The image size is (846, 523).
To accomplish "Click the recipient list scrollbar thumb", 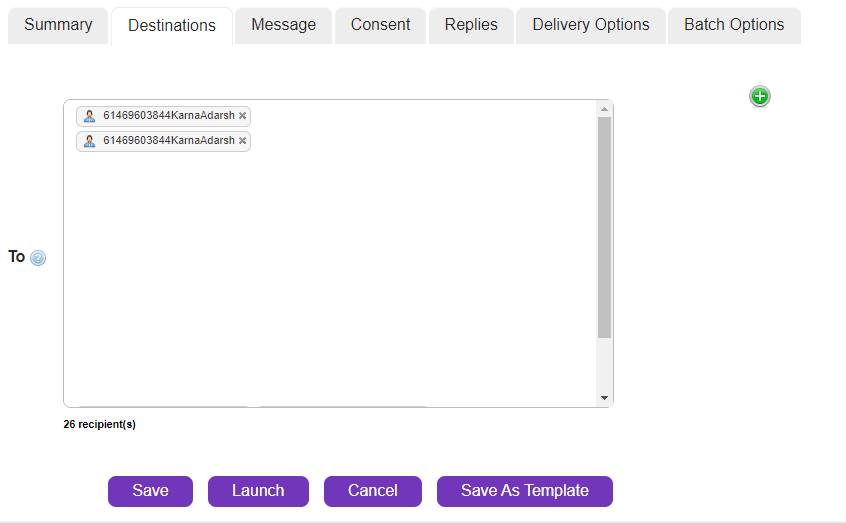I will 604,225.
